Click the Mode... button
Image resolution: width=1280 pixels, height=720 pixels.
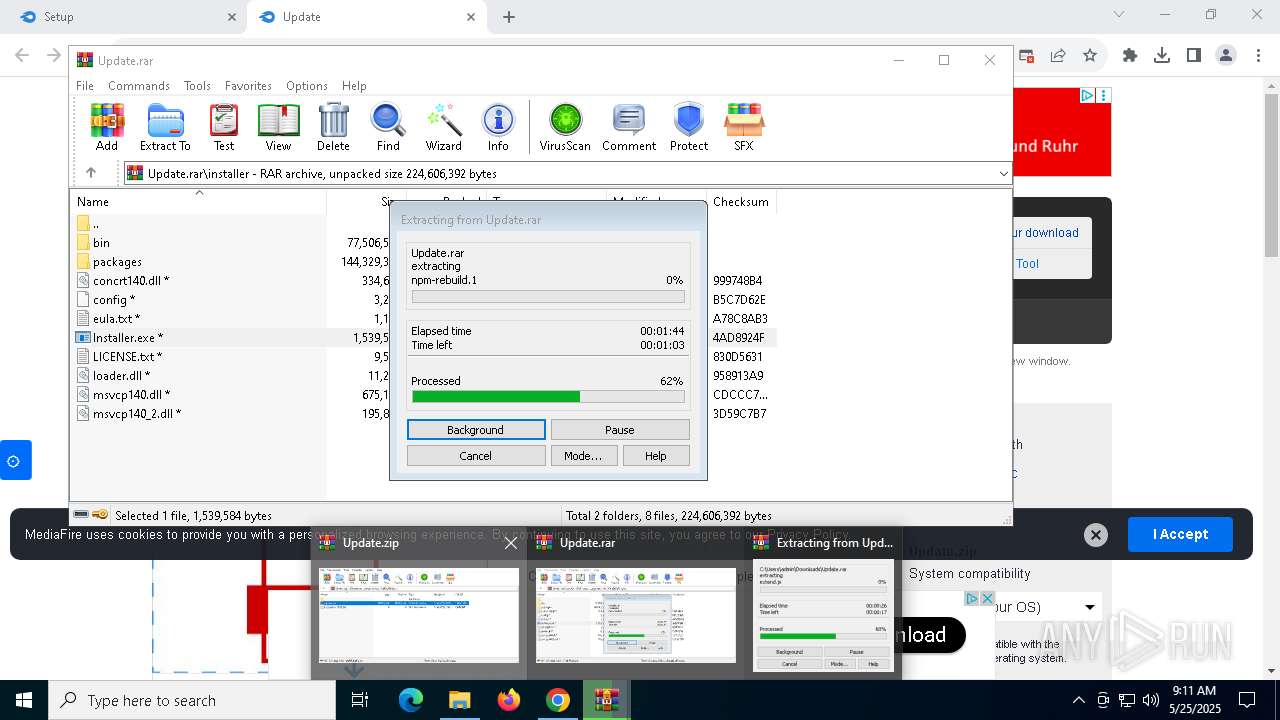pos(583,456)
